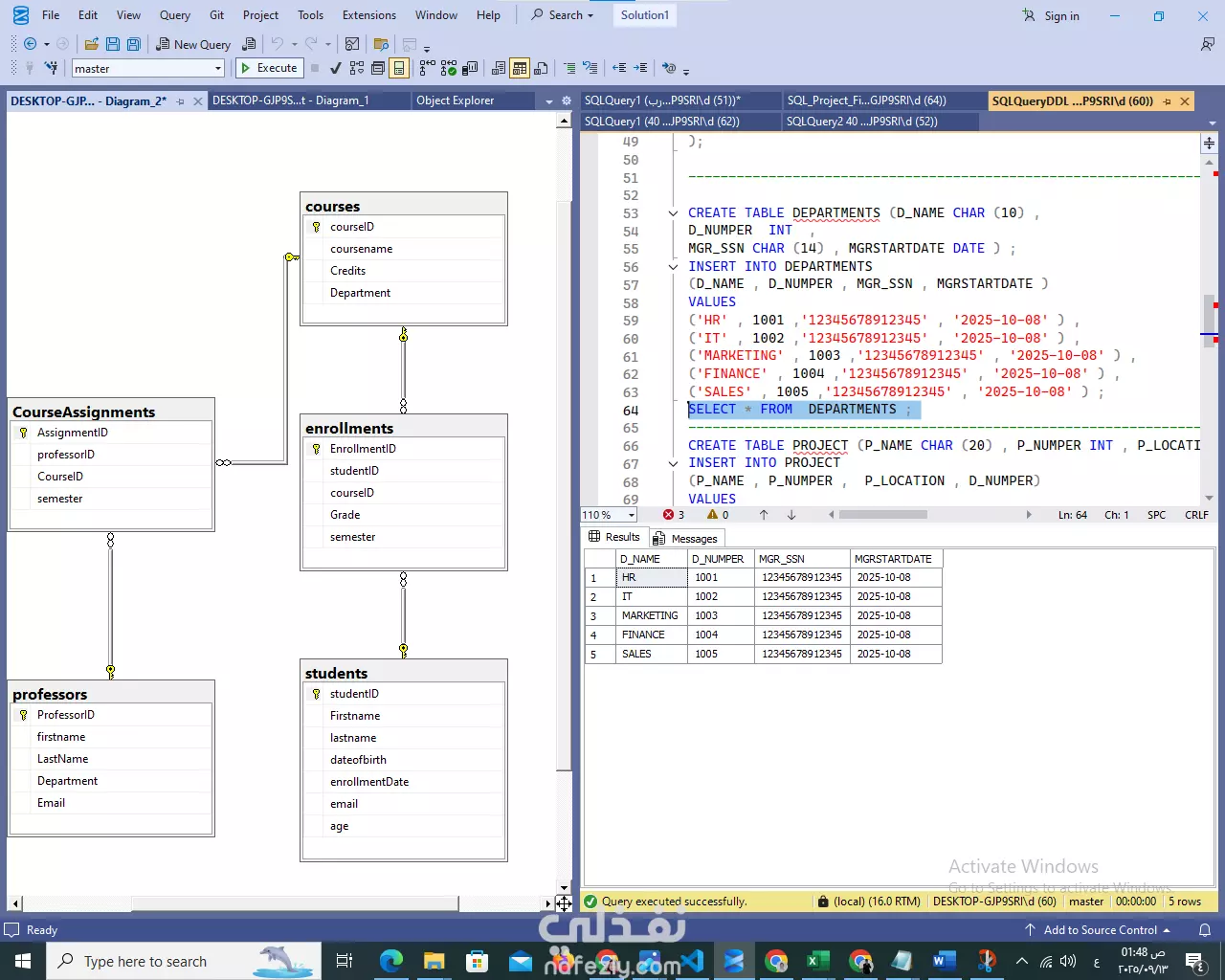Click the Save All icon
The height and width of the screenshot is (980, 1225).
pos(134,44)
